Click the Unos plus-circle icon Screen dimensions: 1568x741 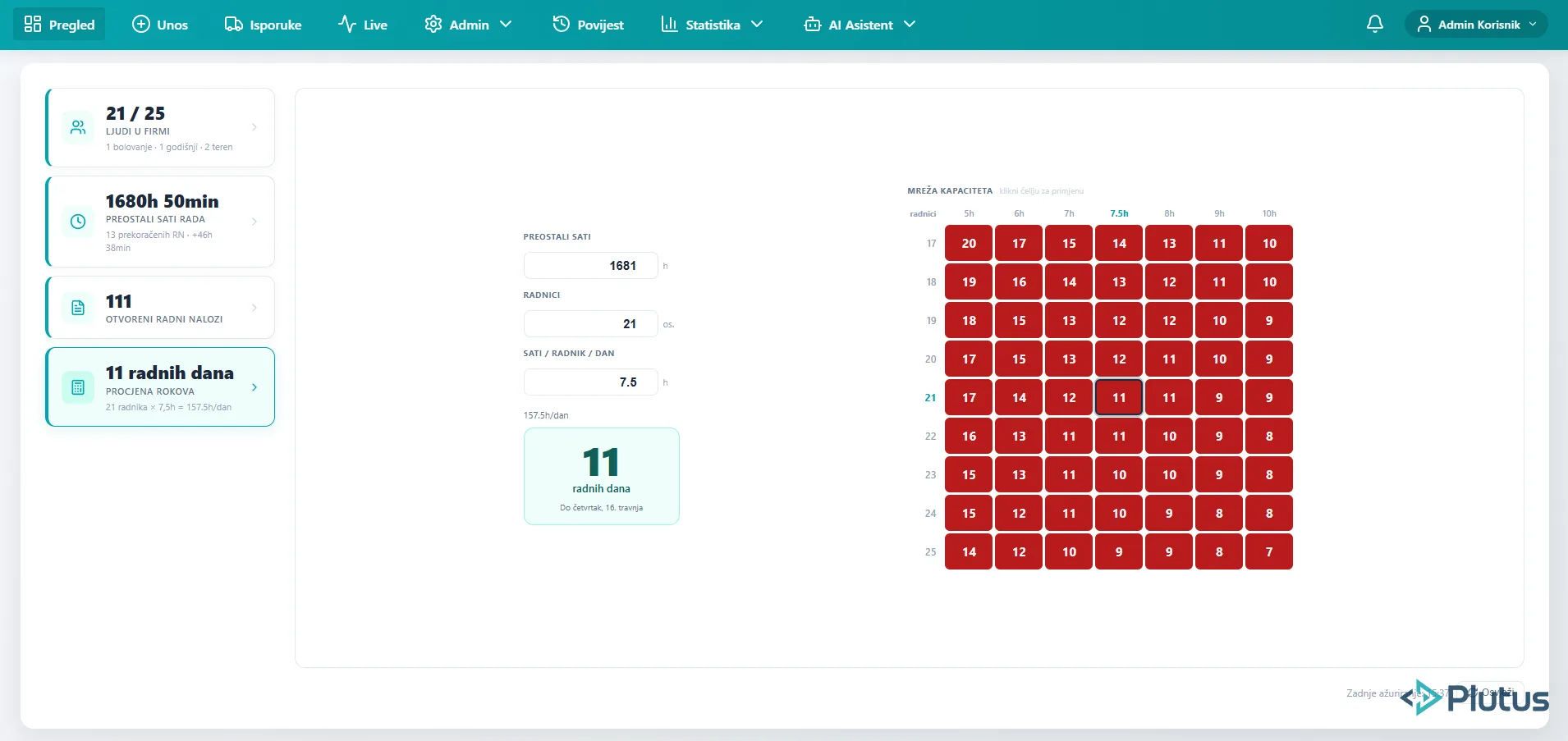[x=141, y=24]
